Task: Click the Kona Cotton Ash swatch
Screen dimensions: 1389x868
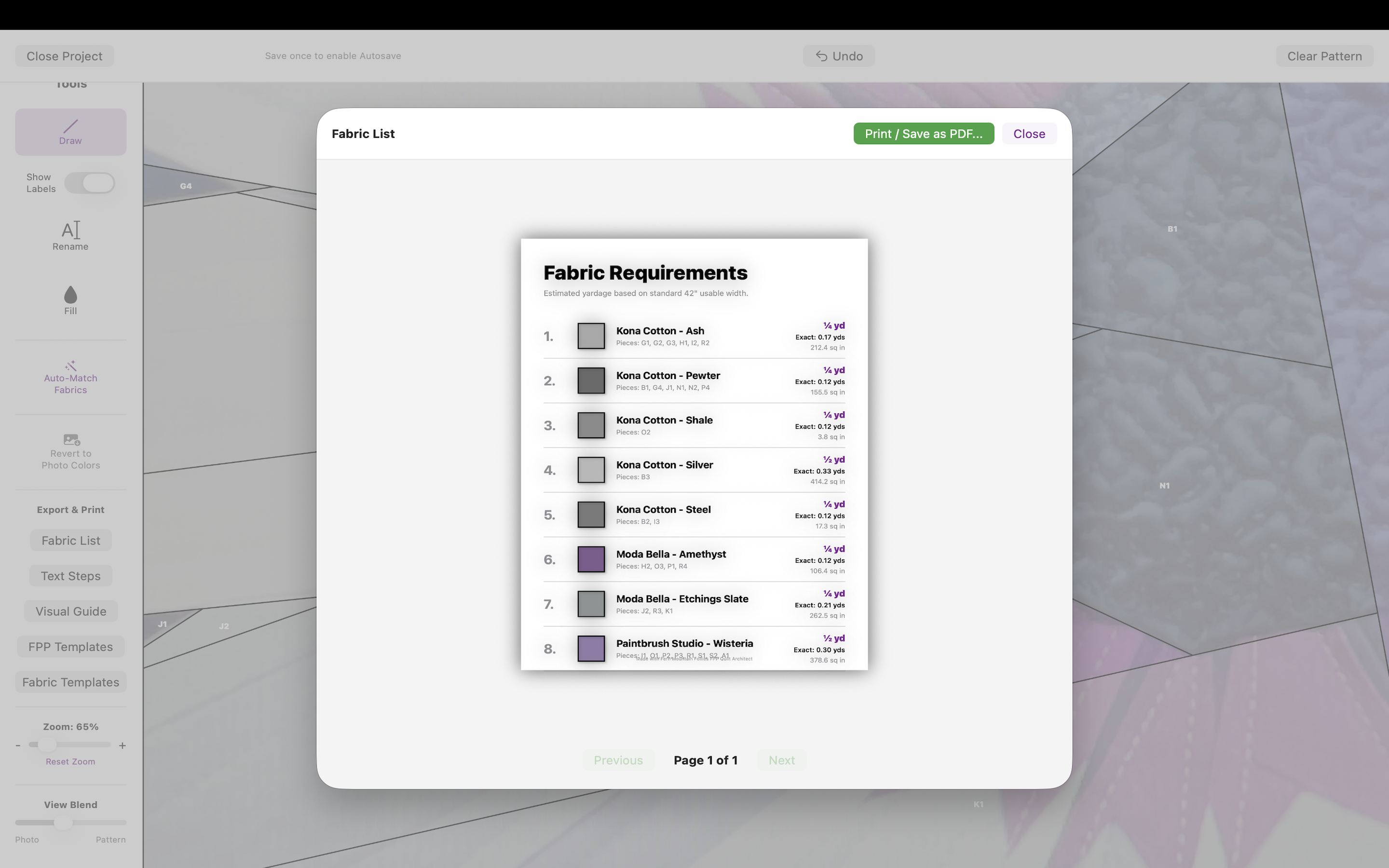Action: pos(591,336)
